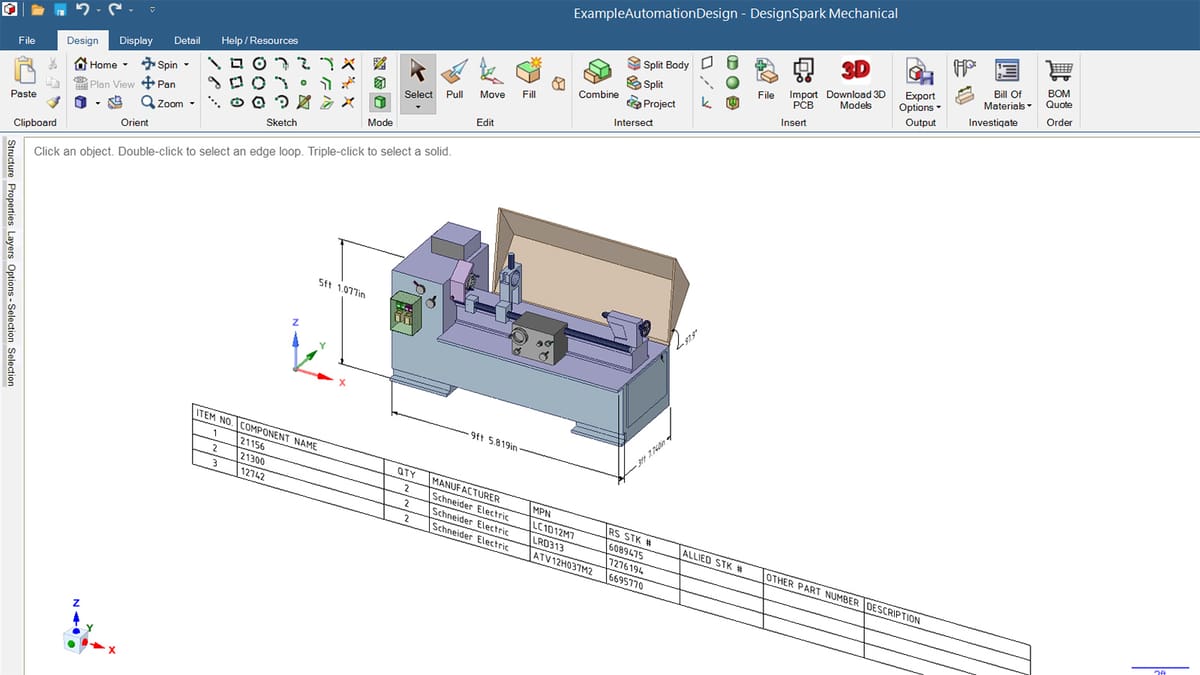Click the Format Painter brush icon
This screenshot has width=1200, height=675.
coord(54,101)
